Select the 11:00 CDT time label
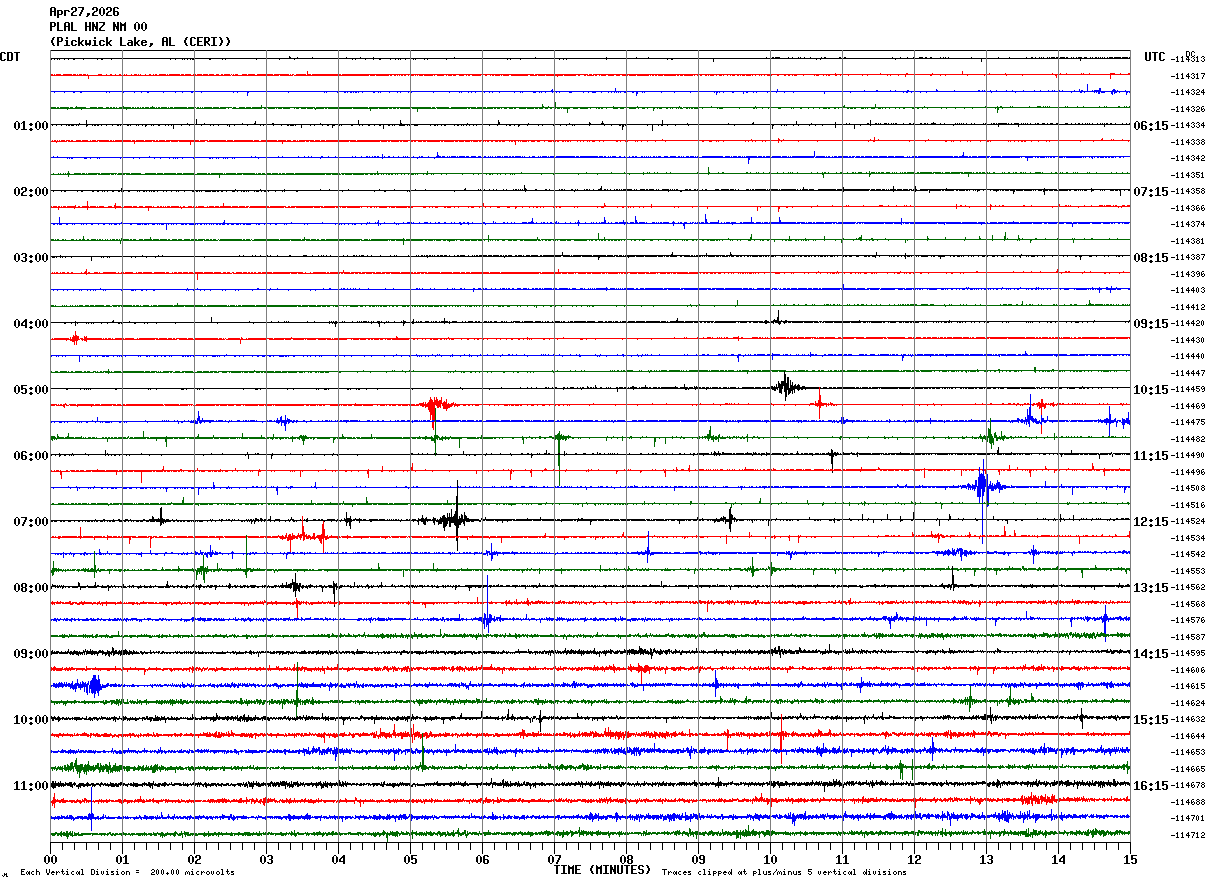 tap(31, 785)
